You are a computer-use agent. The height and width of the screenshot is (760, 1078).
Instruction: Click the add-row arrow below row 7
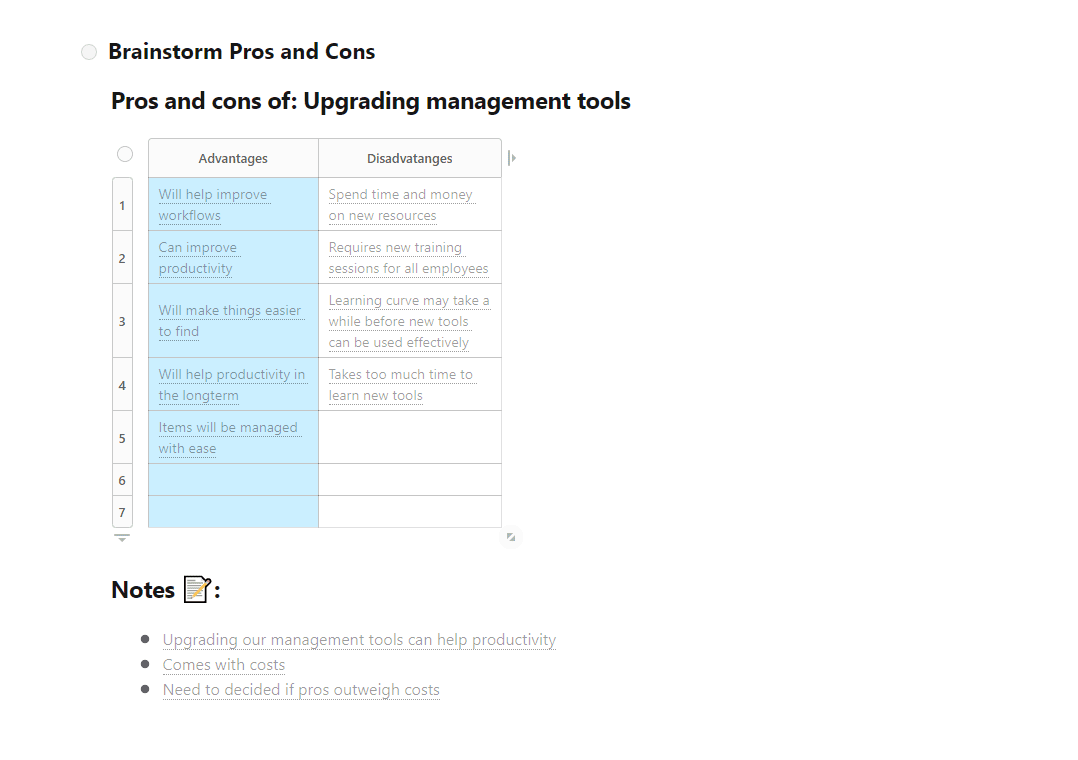coord(122,538)
